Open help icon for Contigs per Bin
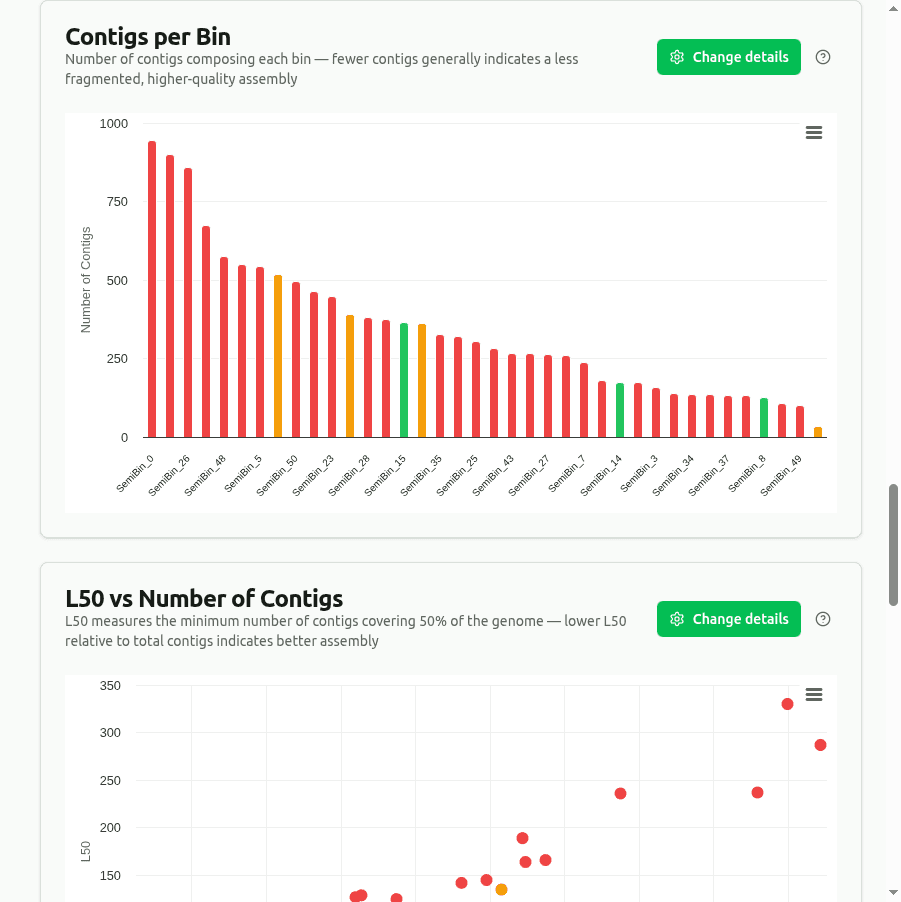The image size is (901, 902). [x=823, y=57]
